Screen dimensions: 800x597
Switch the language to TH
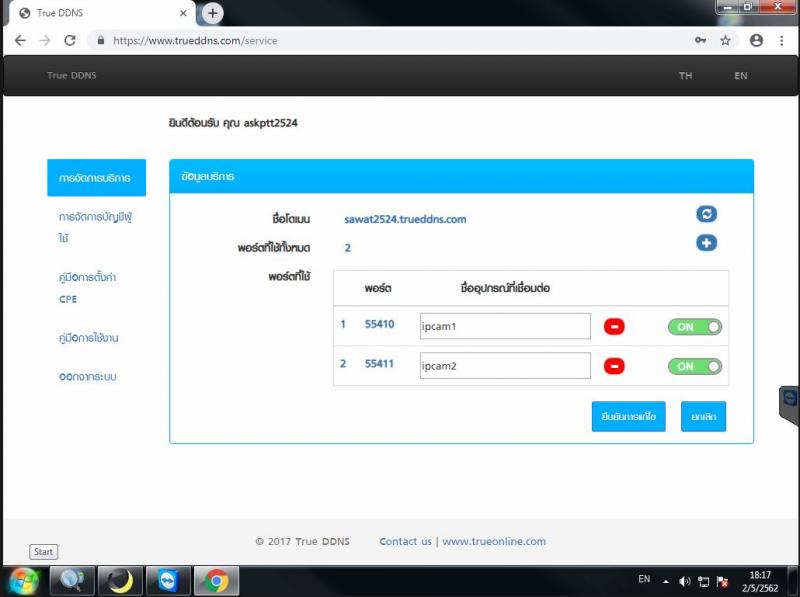coord(685,76)
